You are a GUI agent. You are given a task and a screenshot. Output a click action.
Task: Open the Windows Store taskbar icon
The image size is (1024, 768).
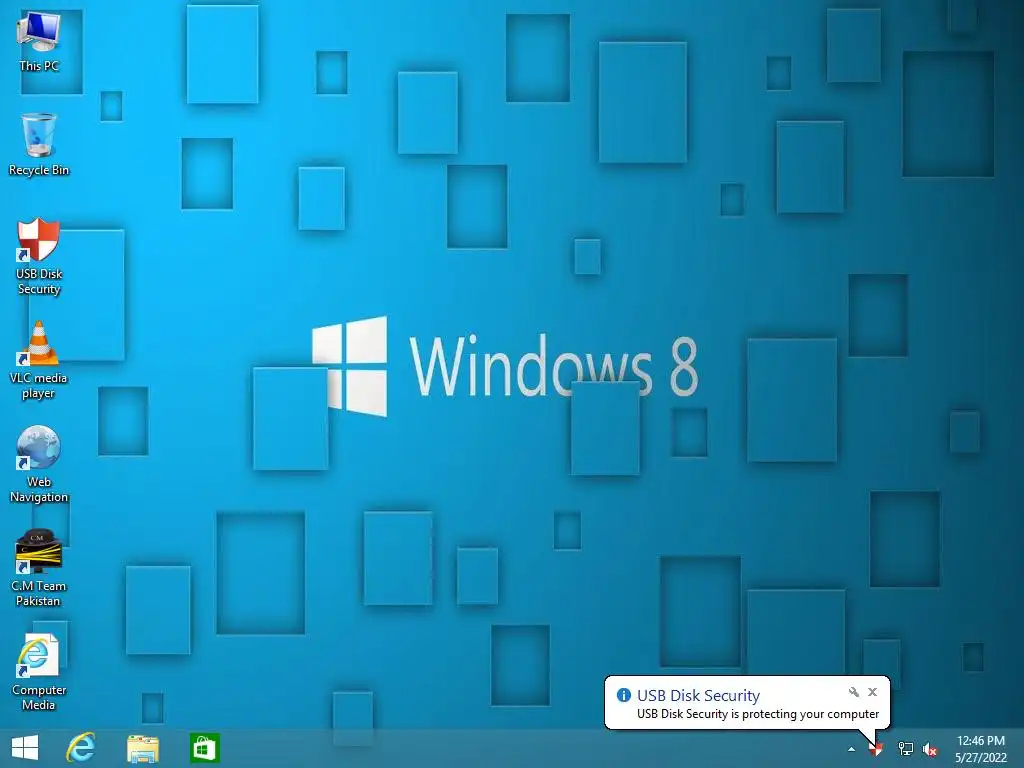click(204, 748)
